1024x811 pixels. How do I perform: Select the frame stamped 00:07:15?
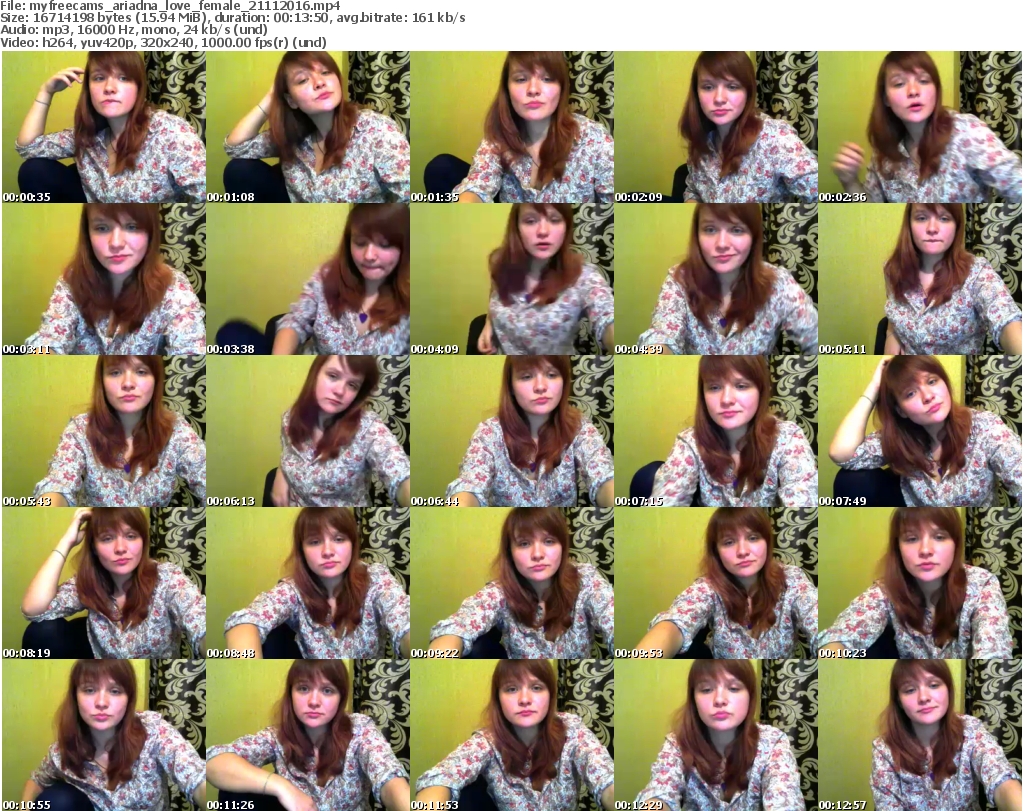pos(716,432)
